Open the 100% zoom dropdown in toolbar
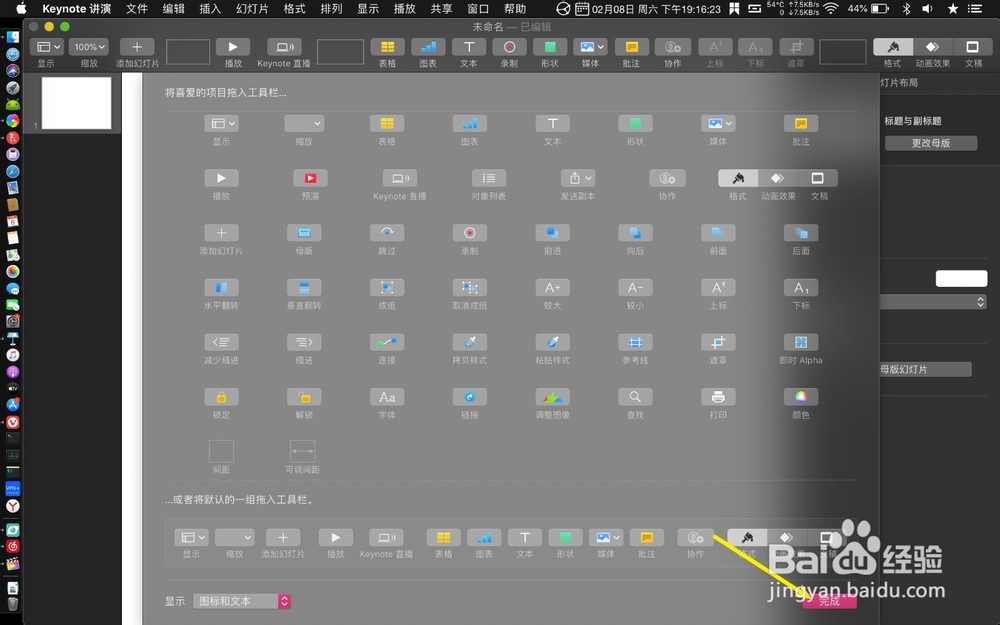The width and height of the screenshot is (1000, 625). click(89, 47)
